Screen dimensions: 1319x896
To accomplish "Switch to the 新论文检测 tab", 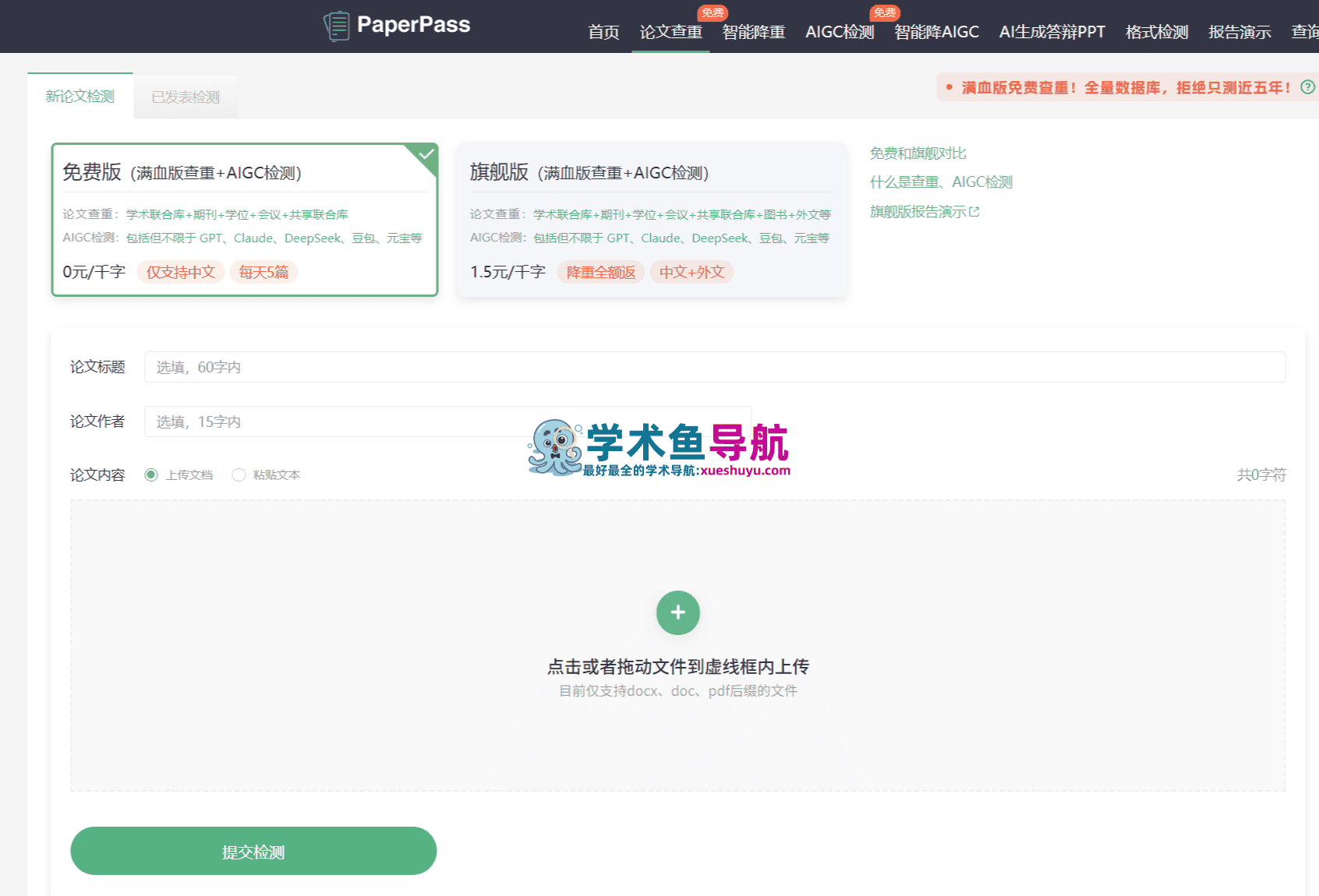I will 80,96.
